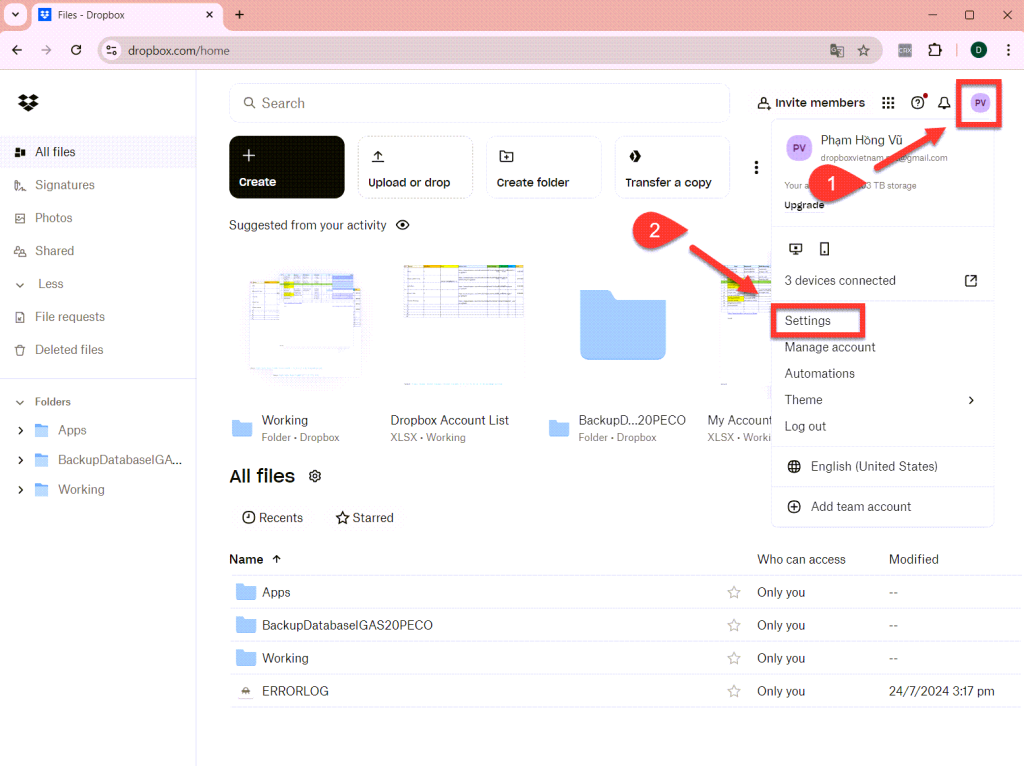Star the Apps folder
The height and width of the screenshot is (766, 1024).
733,592
